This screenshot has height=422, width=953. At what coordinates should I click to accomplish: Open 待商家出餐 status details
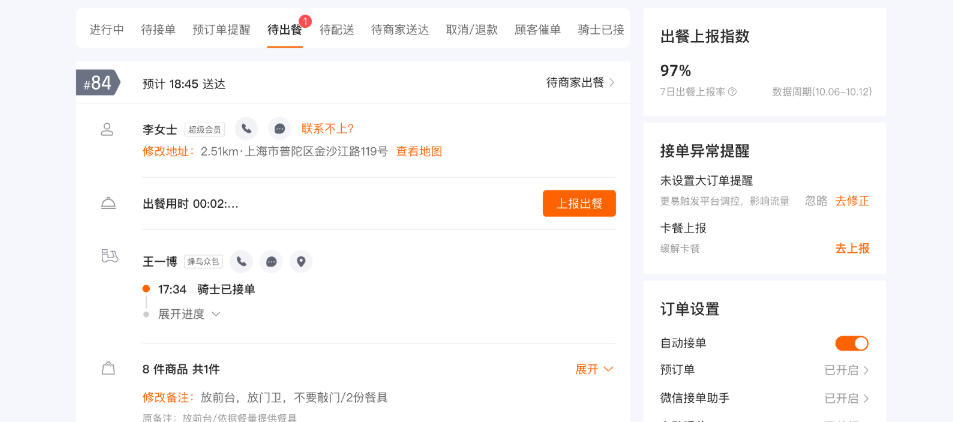pyautogui.click(x=580, y=83)
